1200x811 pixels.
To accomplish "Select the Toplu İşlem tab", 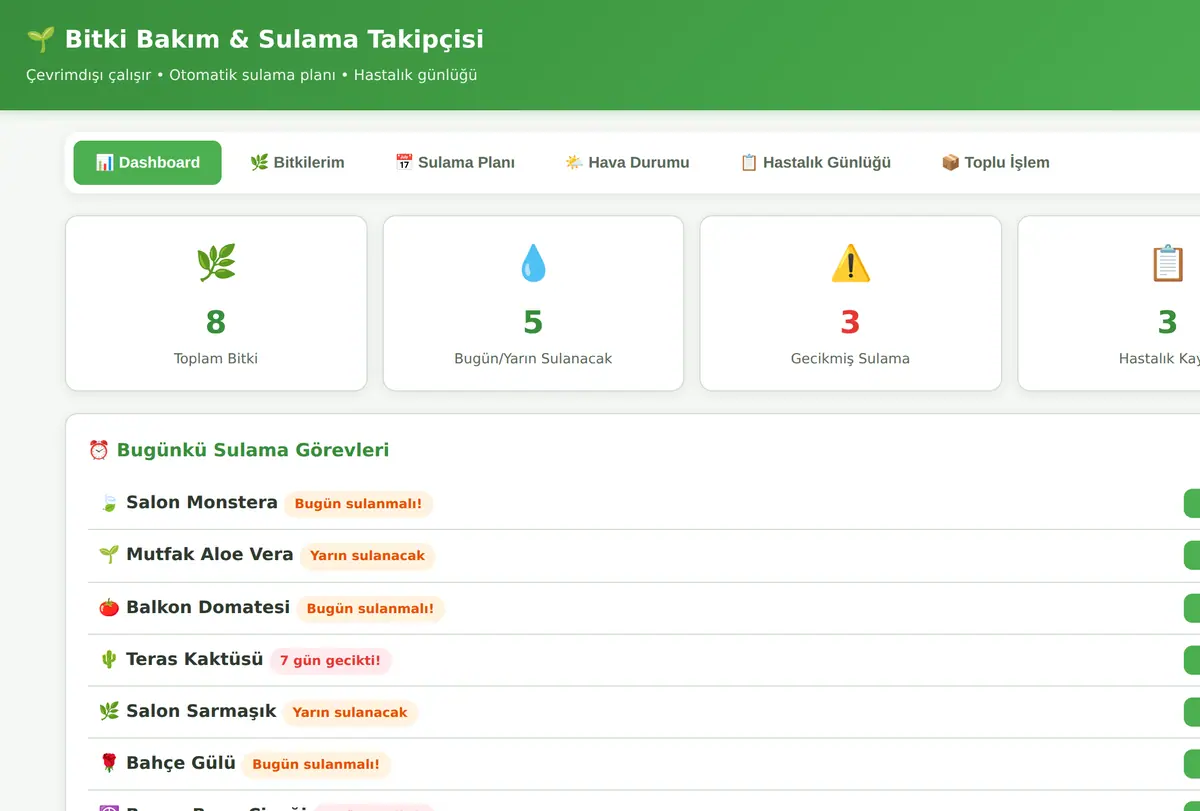I will pos(995,162).
